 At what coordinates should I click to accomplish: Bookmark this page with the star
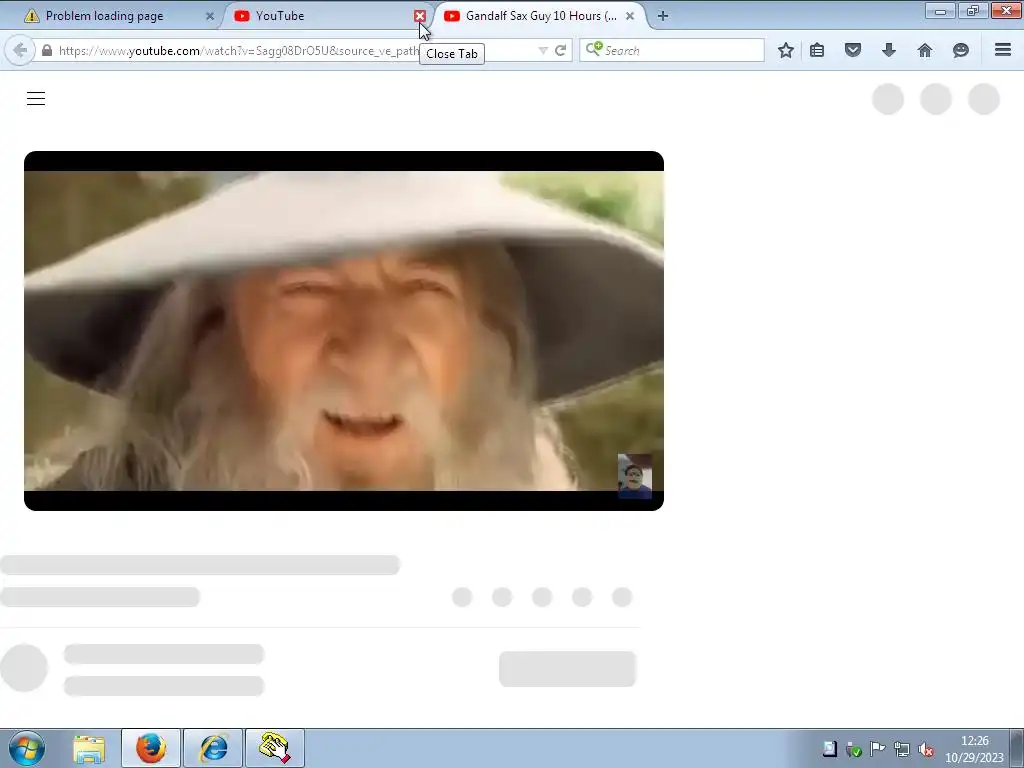pos(786,50)
